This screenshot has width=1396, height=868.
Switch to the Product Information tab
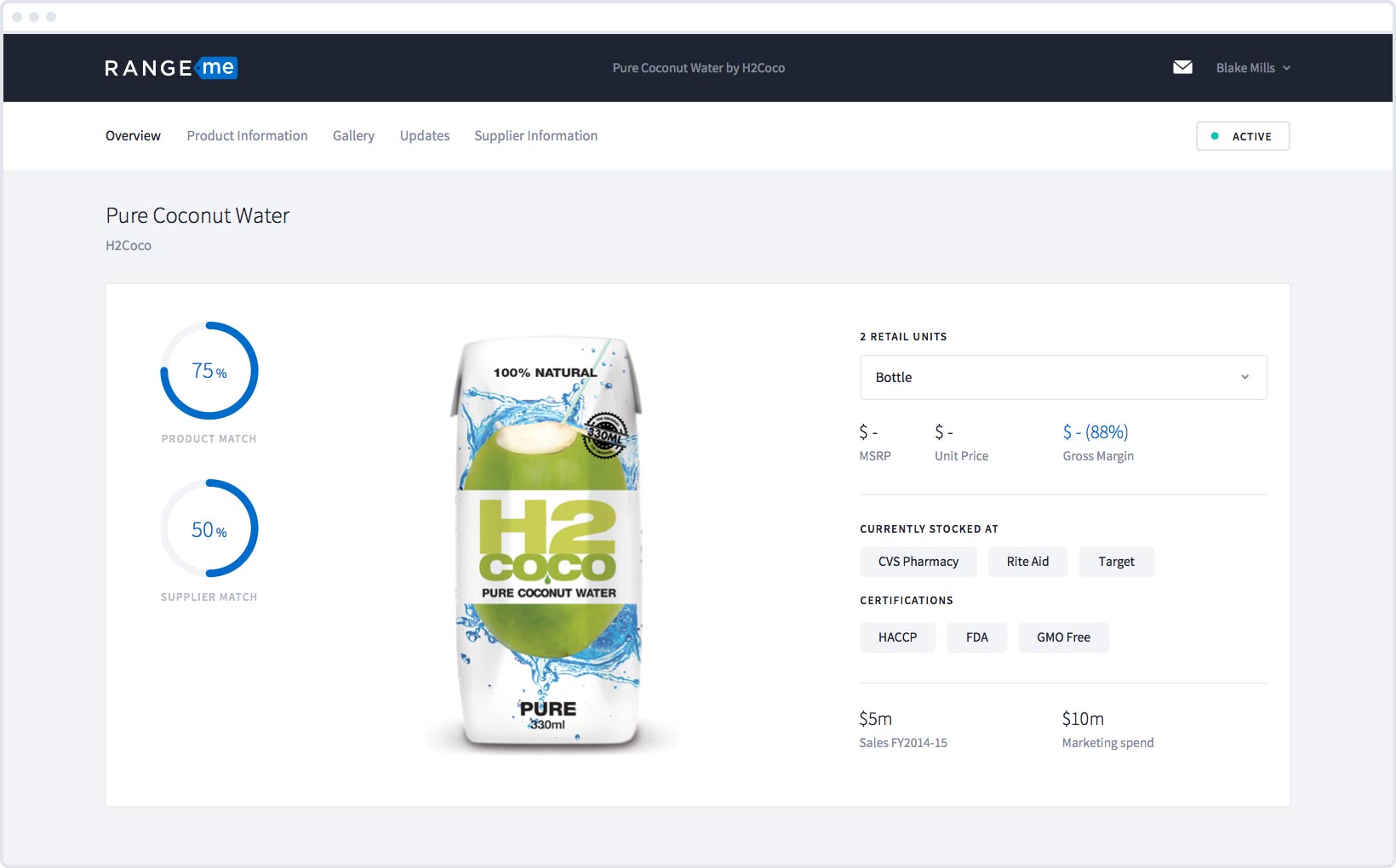(247, 135)
